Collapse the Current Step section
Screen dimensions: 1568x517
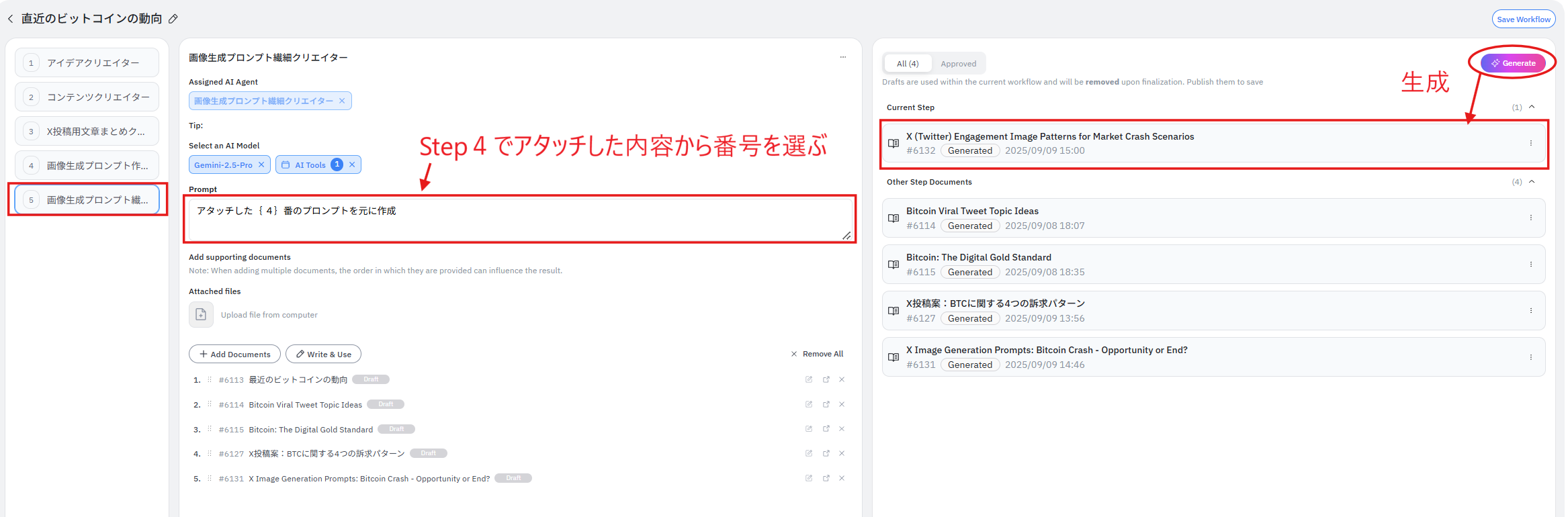(x=1532, y=107)
